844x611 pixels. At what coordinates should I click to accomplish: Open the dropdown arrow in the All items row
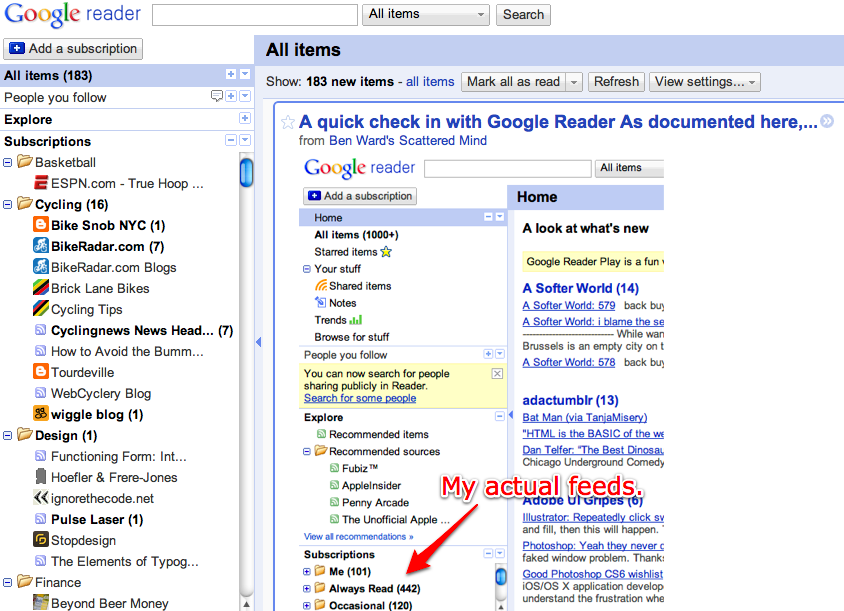tap(245, 74)
